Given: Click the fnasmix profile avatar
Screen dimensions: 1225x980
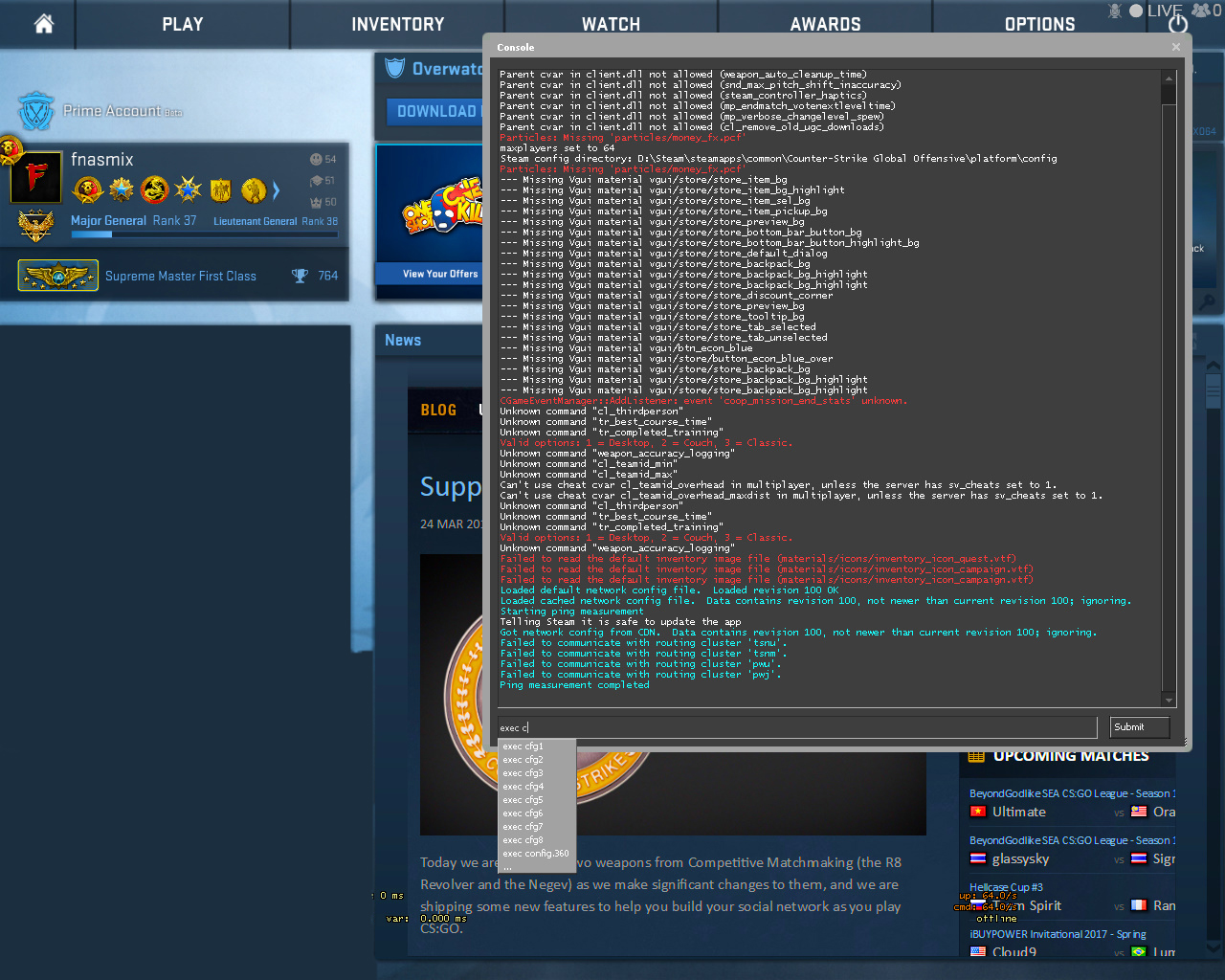Looking at the screenshot, I should 36,177.
